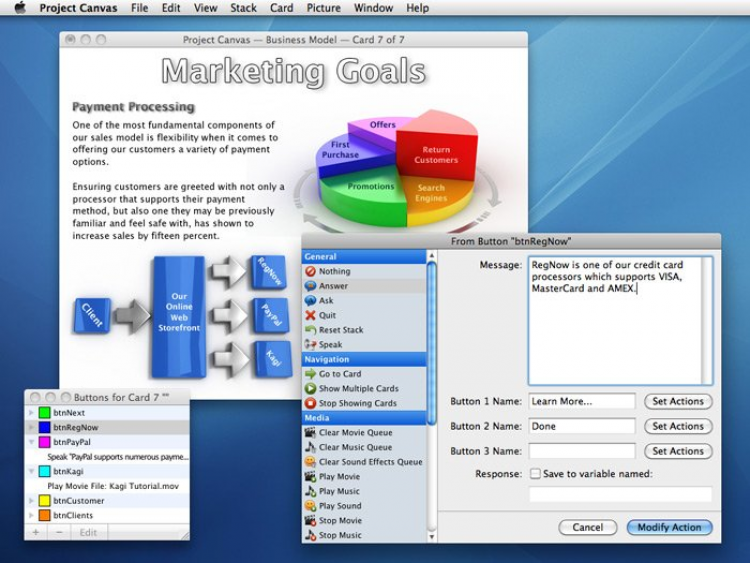Choose the Ask action icon
750x563 pixels.
(x=310, y=300)
